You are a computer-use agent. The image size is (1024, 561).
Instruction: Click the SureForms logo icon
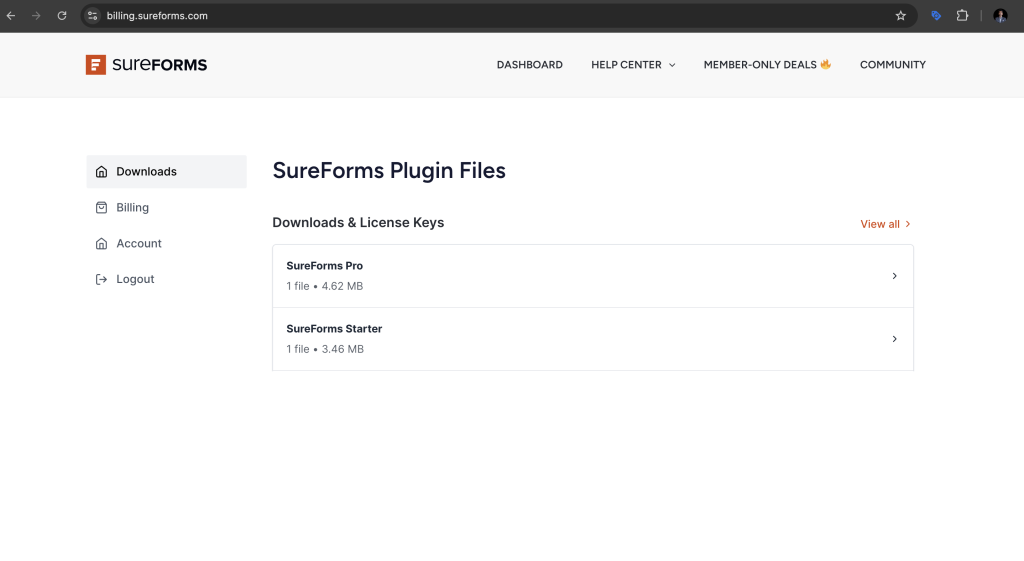(96, 65)
